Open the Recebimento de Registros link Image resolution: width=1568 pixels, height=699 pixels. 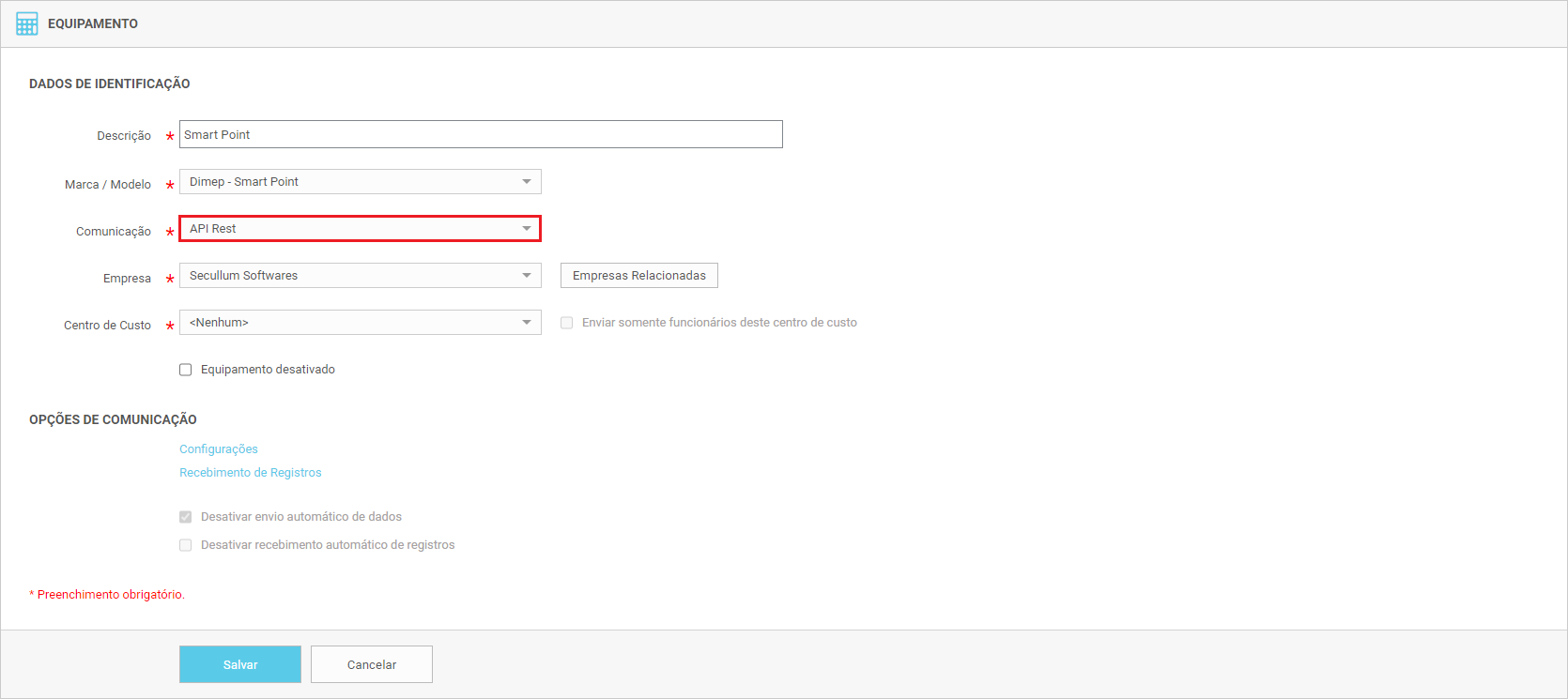250,473
